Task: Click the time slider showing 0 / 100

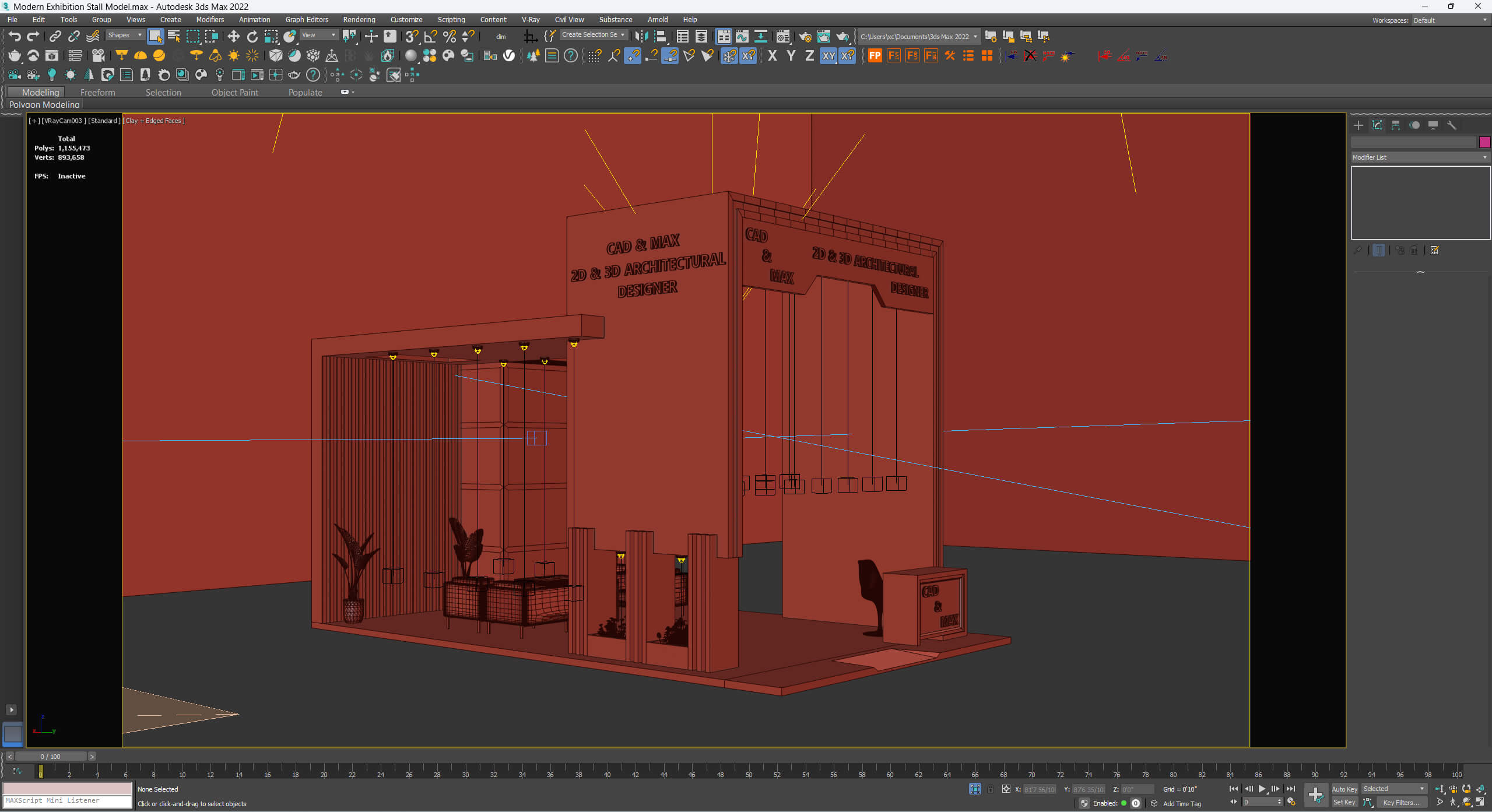Action: pos(51,756)
